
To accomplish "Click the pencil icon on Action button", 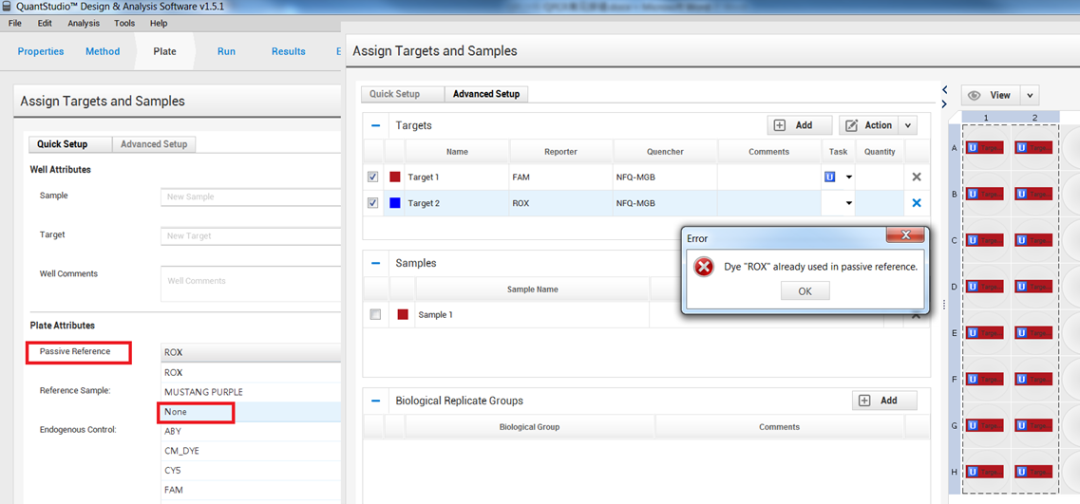I will coord(851,125).
